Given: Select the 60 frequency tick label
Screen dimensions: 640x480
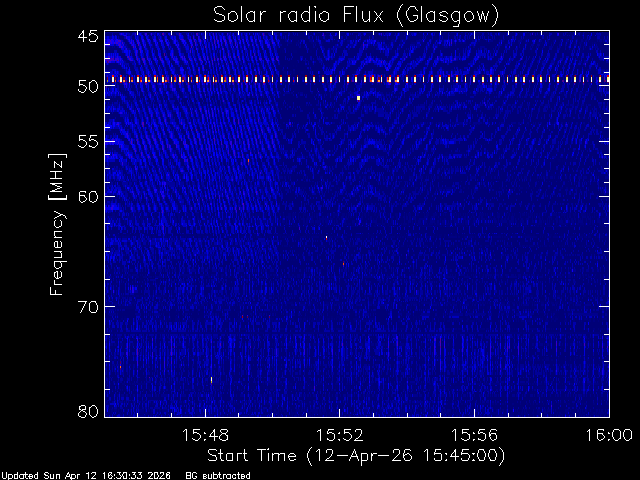Looking at the screenshot, I should pos(88,196).
